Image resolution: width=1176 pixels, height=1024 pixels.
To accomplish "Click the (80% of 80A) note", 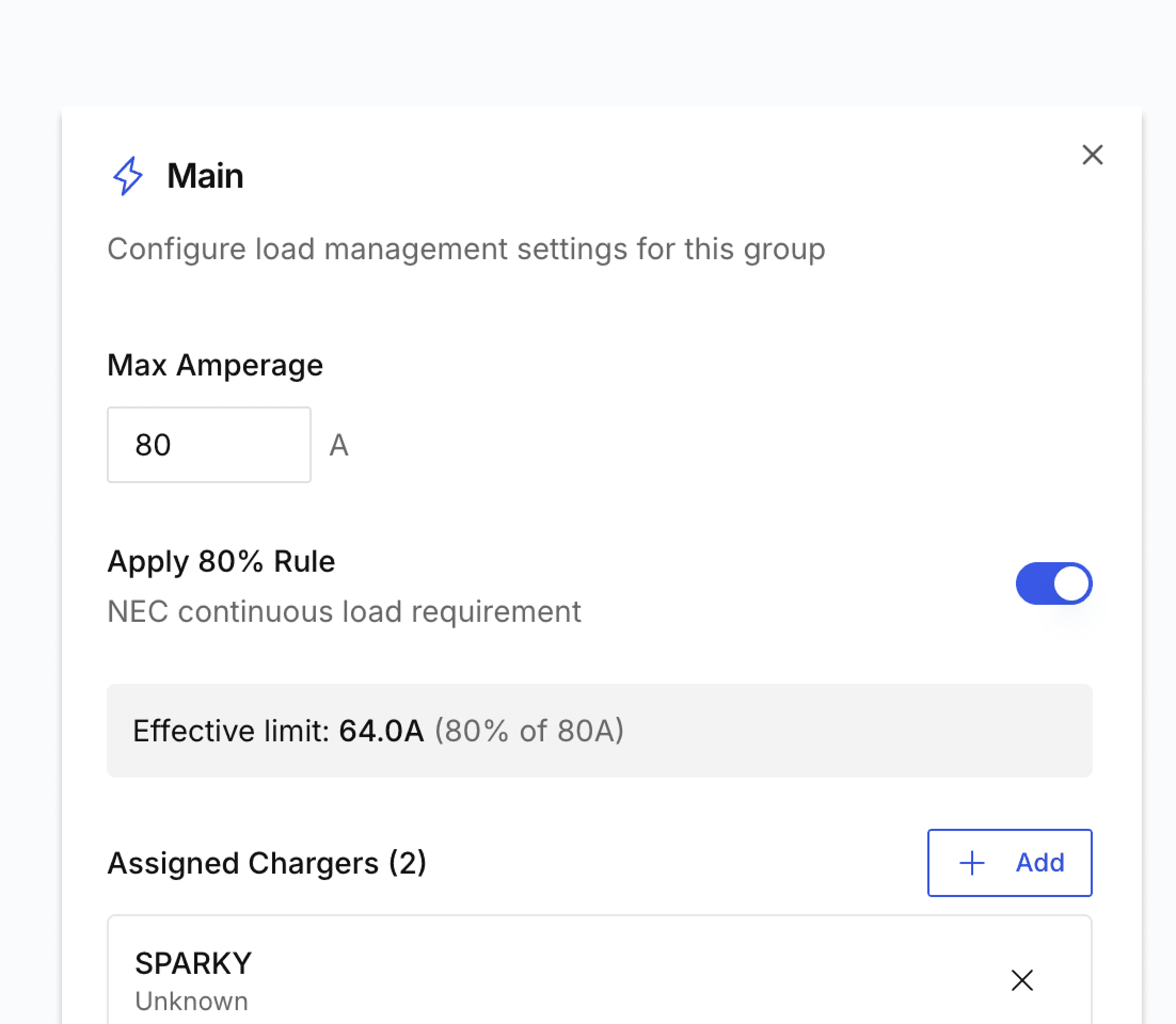I will point(529,730).
